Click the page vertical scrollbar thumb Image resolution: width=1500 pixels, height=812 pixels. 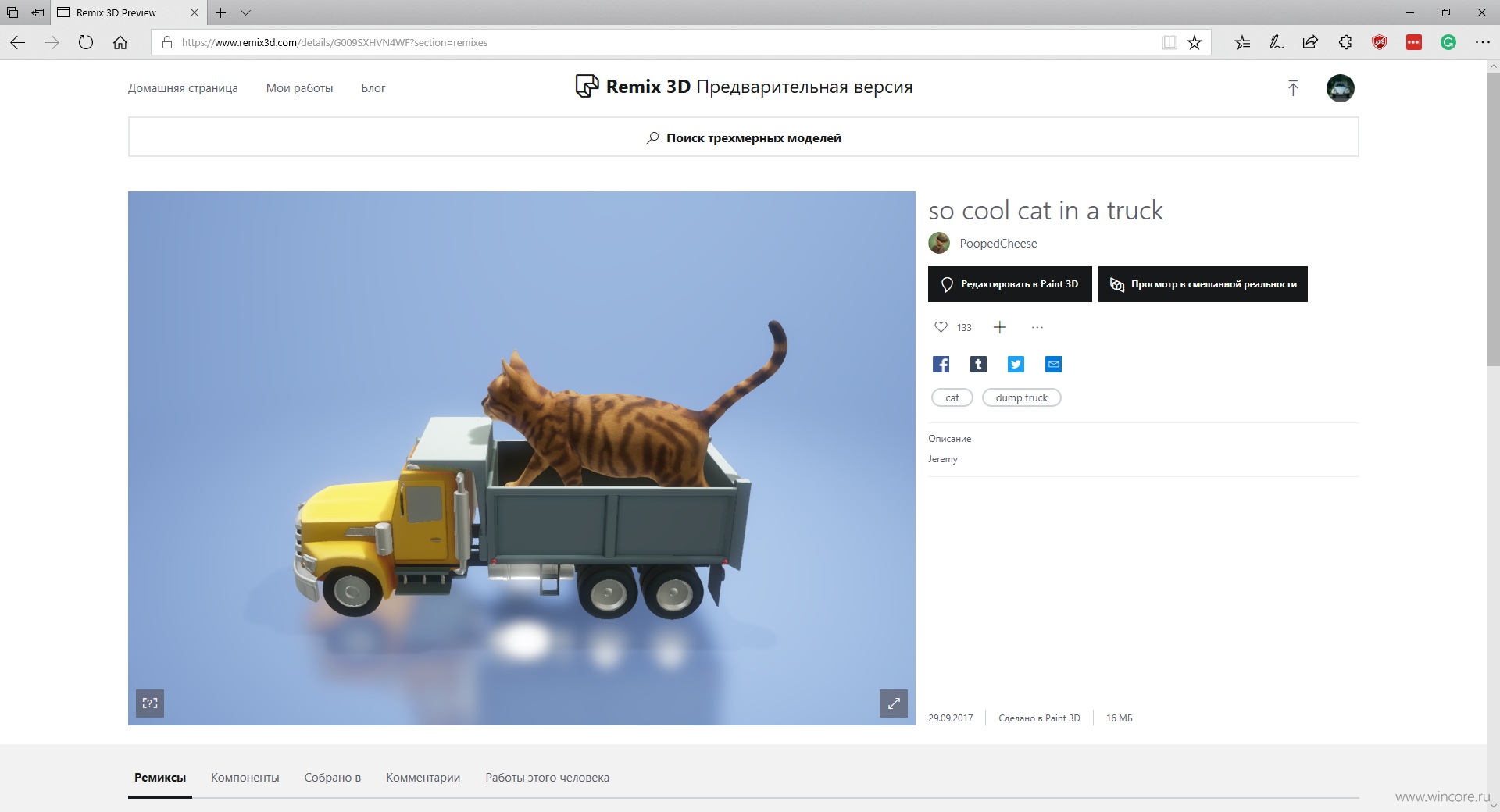(1493, 219)
